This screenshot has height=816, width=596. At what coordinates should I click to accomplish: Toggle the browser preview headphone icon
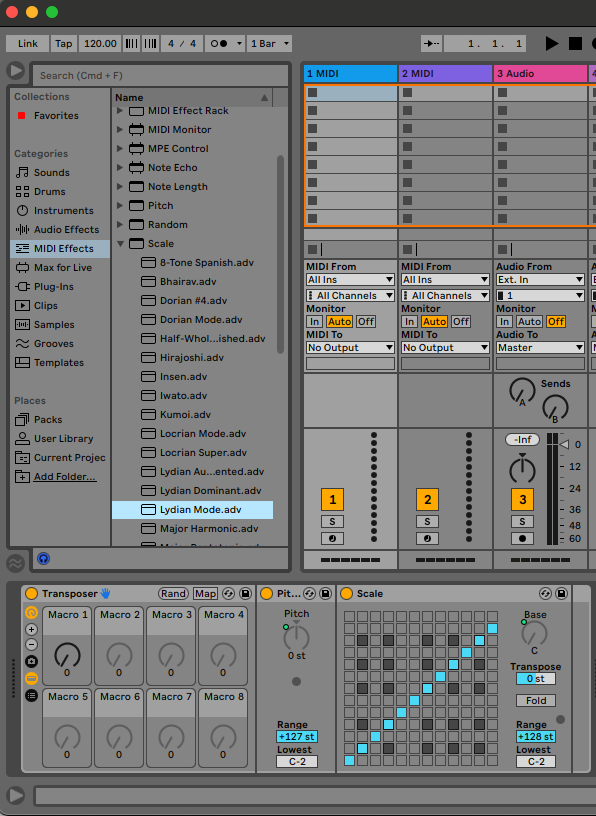click(44, 559)
